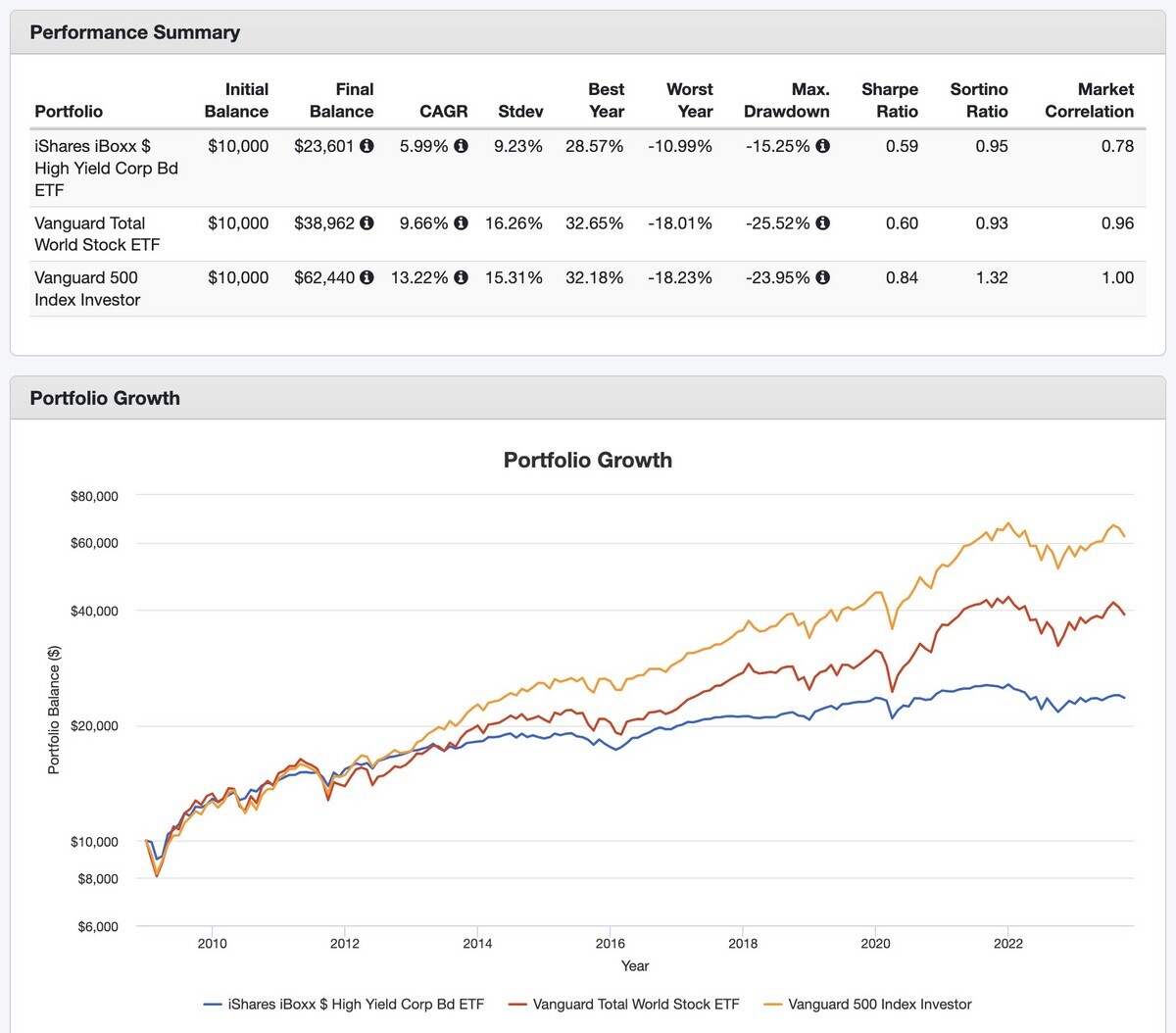Click the 0.78 market correlation value
Screen dimensions: 1176x1033
(x=1118, y=146)
